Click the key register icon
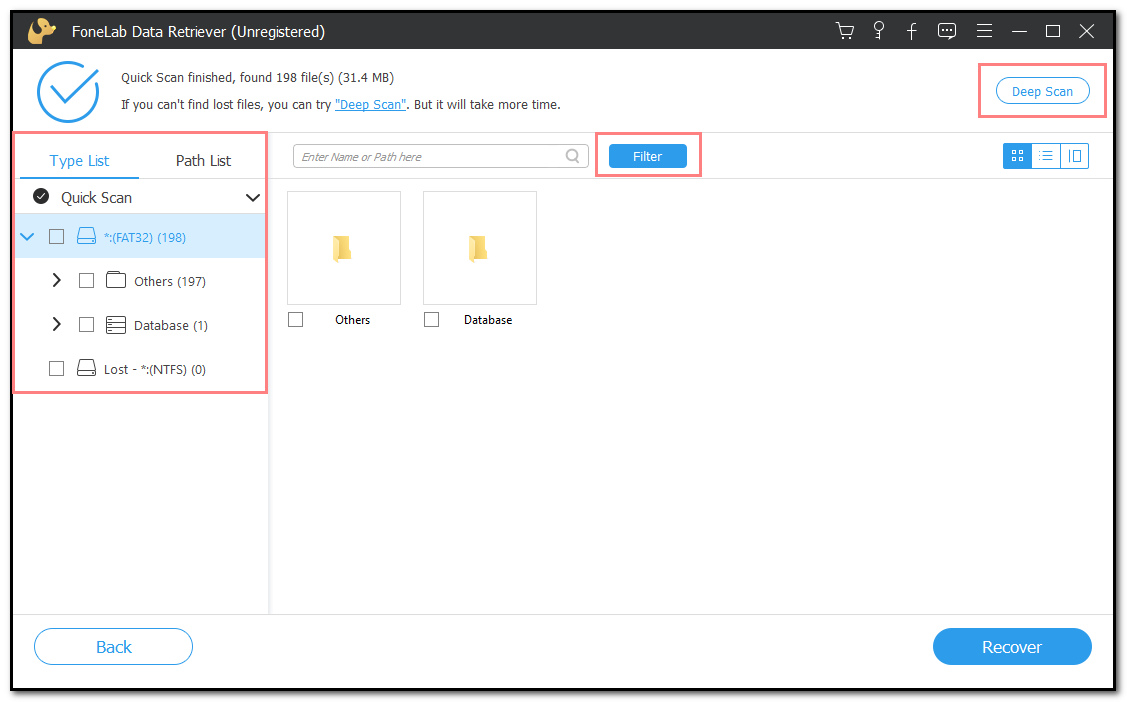 878,31
